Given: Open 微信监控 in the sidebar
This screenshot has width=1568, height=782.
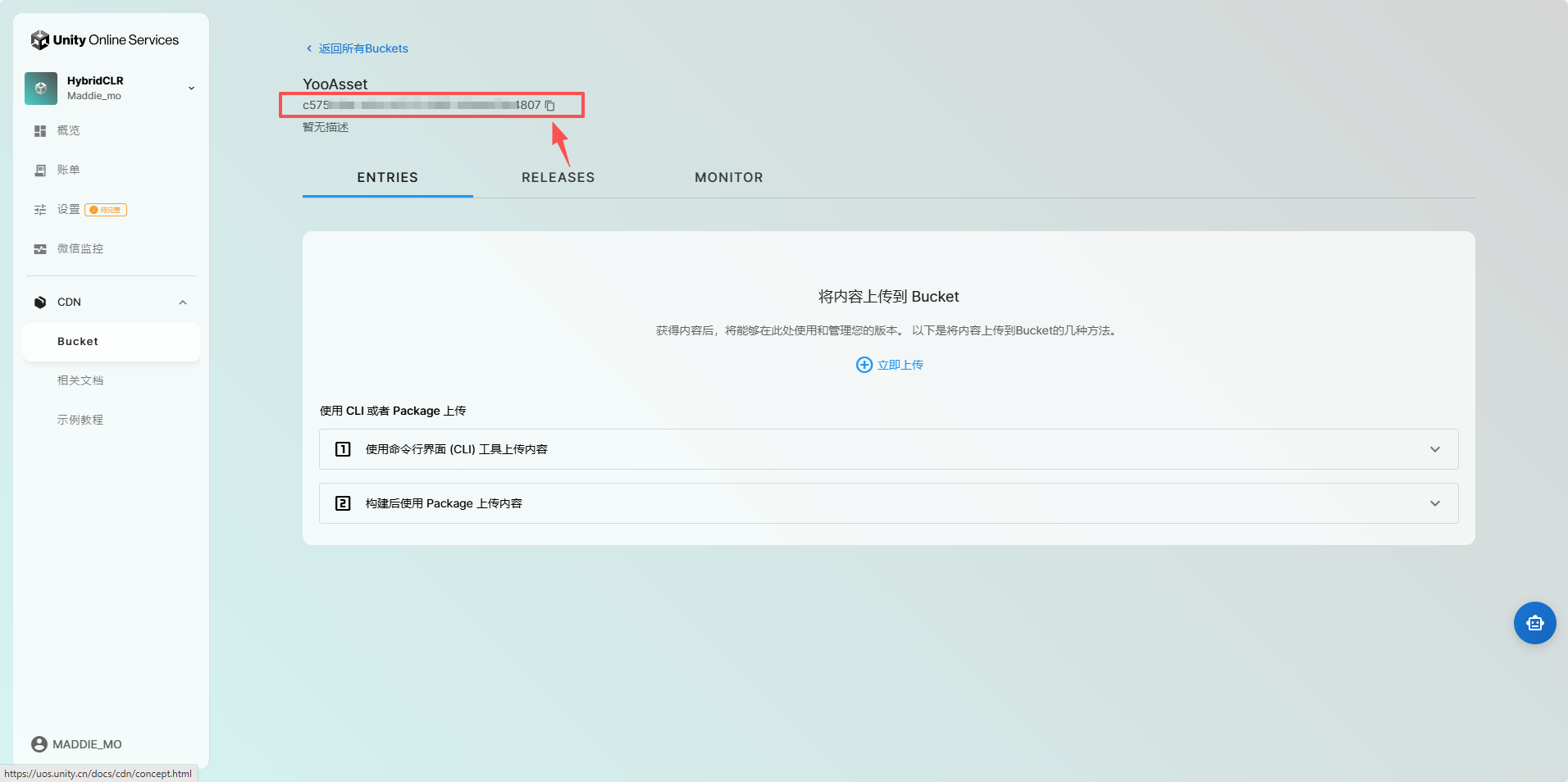Looking at the screenshot, I should pyautogui.click(x=80, y=248).
